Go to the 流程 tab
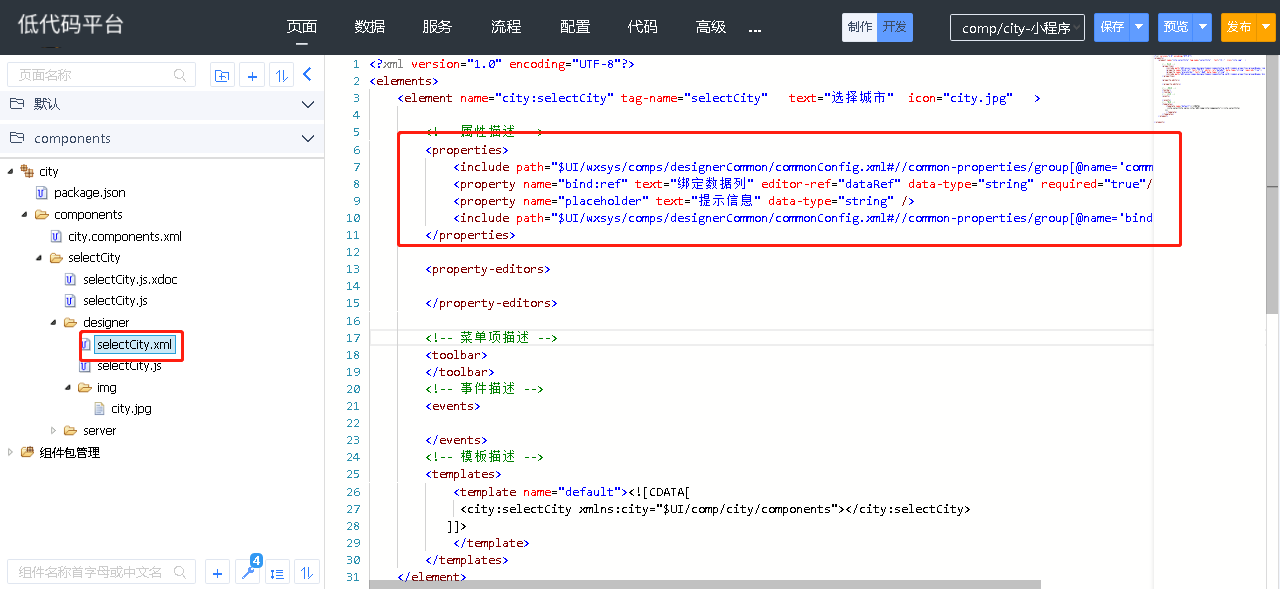The width and height of the screenshot is (1280, 589). click(x=506, y=27)
